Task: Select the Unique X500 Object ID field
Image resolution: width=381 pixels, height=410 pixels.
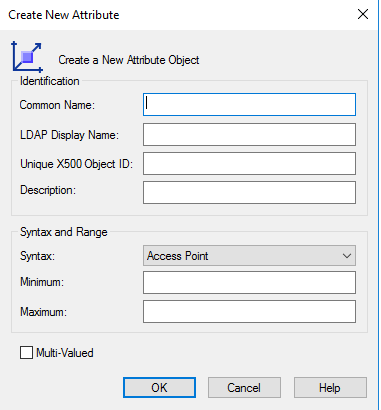Action: pyautogui.click(x=249, y=163)
